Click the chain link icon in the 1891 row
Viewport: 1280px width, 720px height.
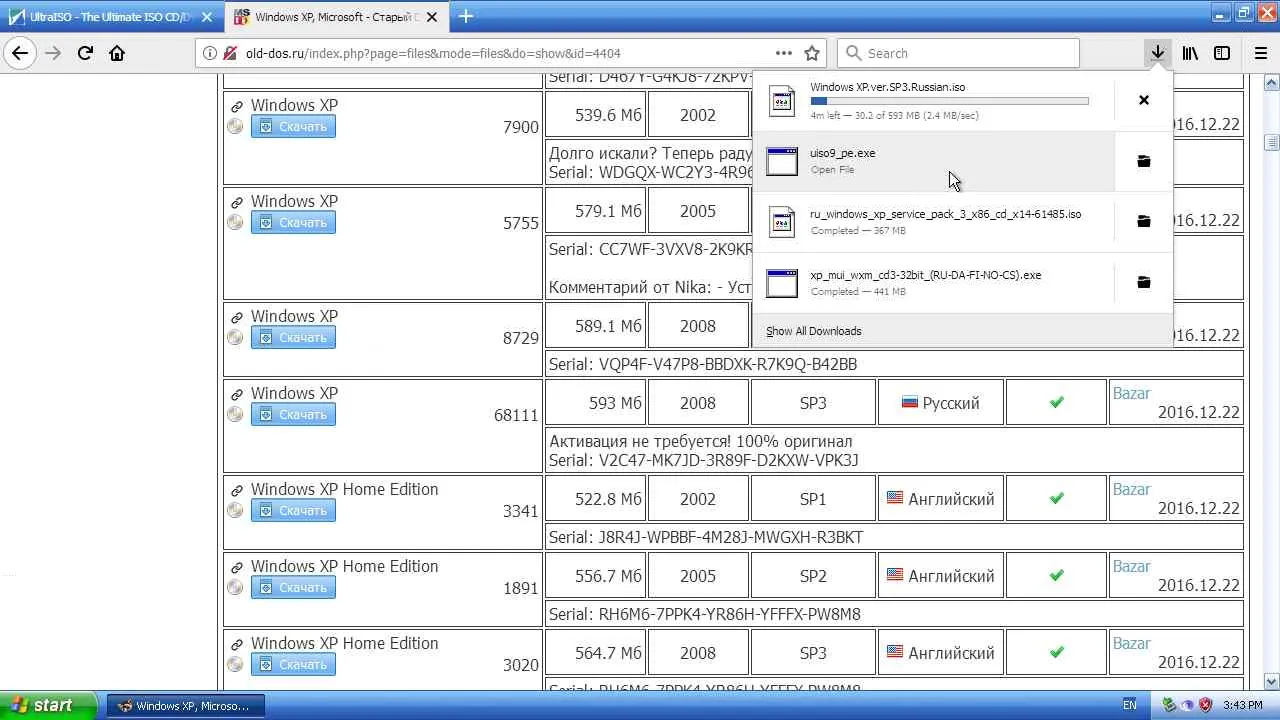point(237,567)
